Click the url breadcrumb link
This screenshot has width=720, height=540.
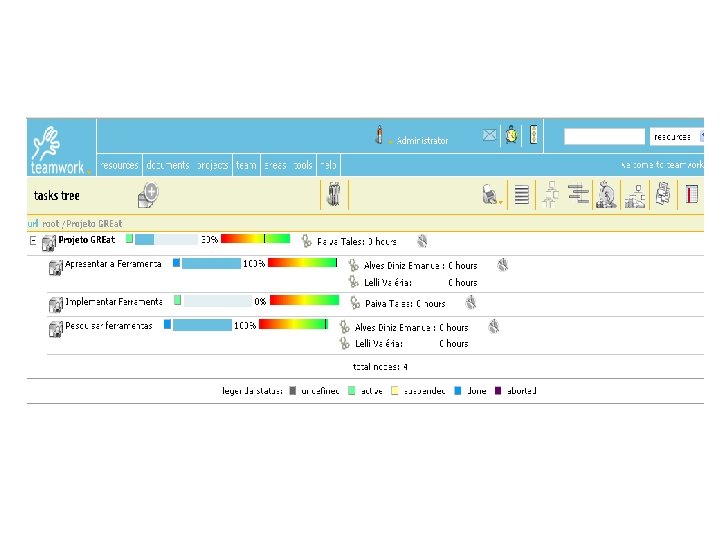click(x=33, y=224)
